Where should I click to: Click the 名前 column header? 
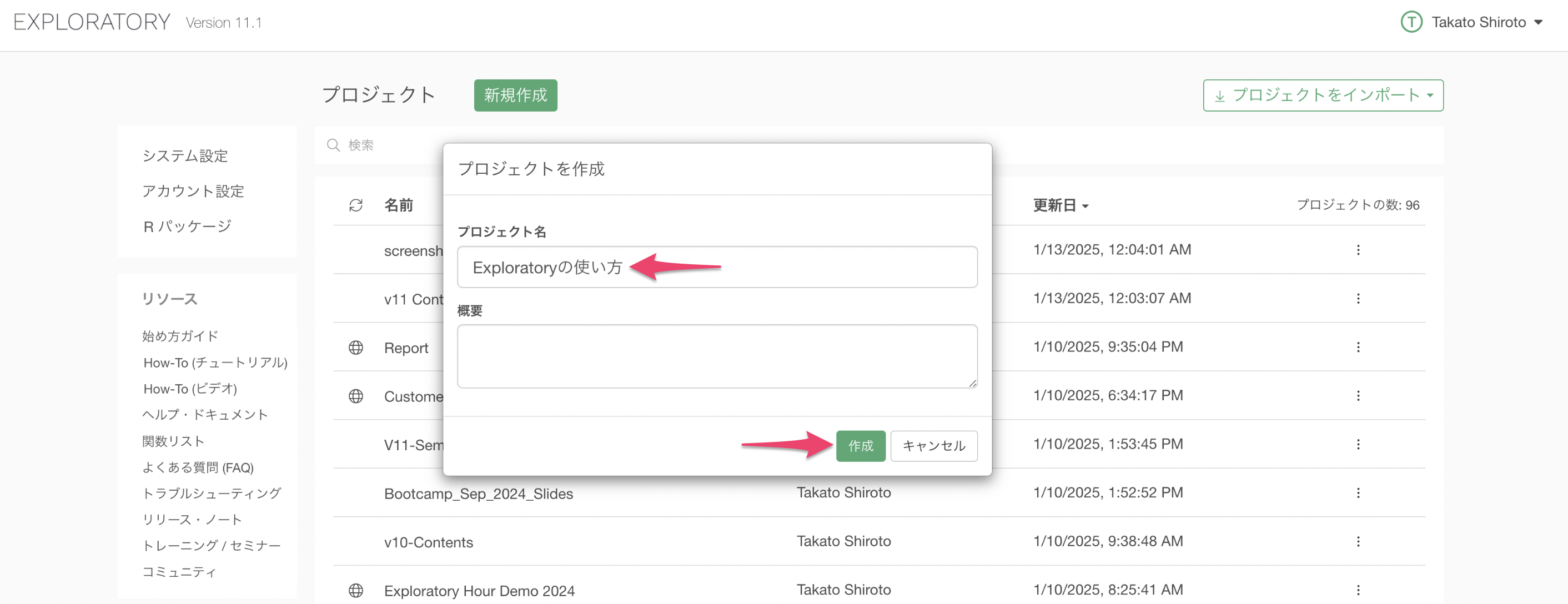coord(399,205)
